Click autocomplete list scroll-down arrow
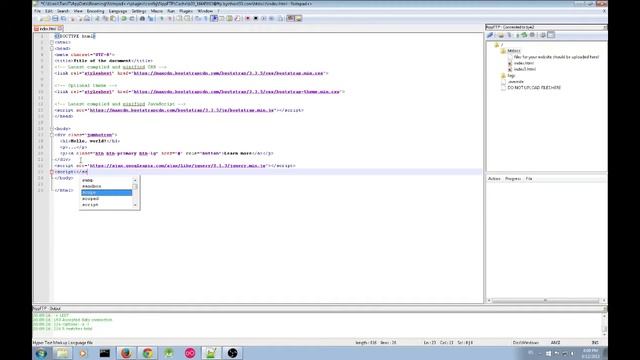Image resolution: width=640 pixels, height=360 pixels. click(x=135, y=205)
